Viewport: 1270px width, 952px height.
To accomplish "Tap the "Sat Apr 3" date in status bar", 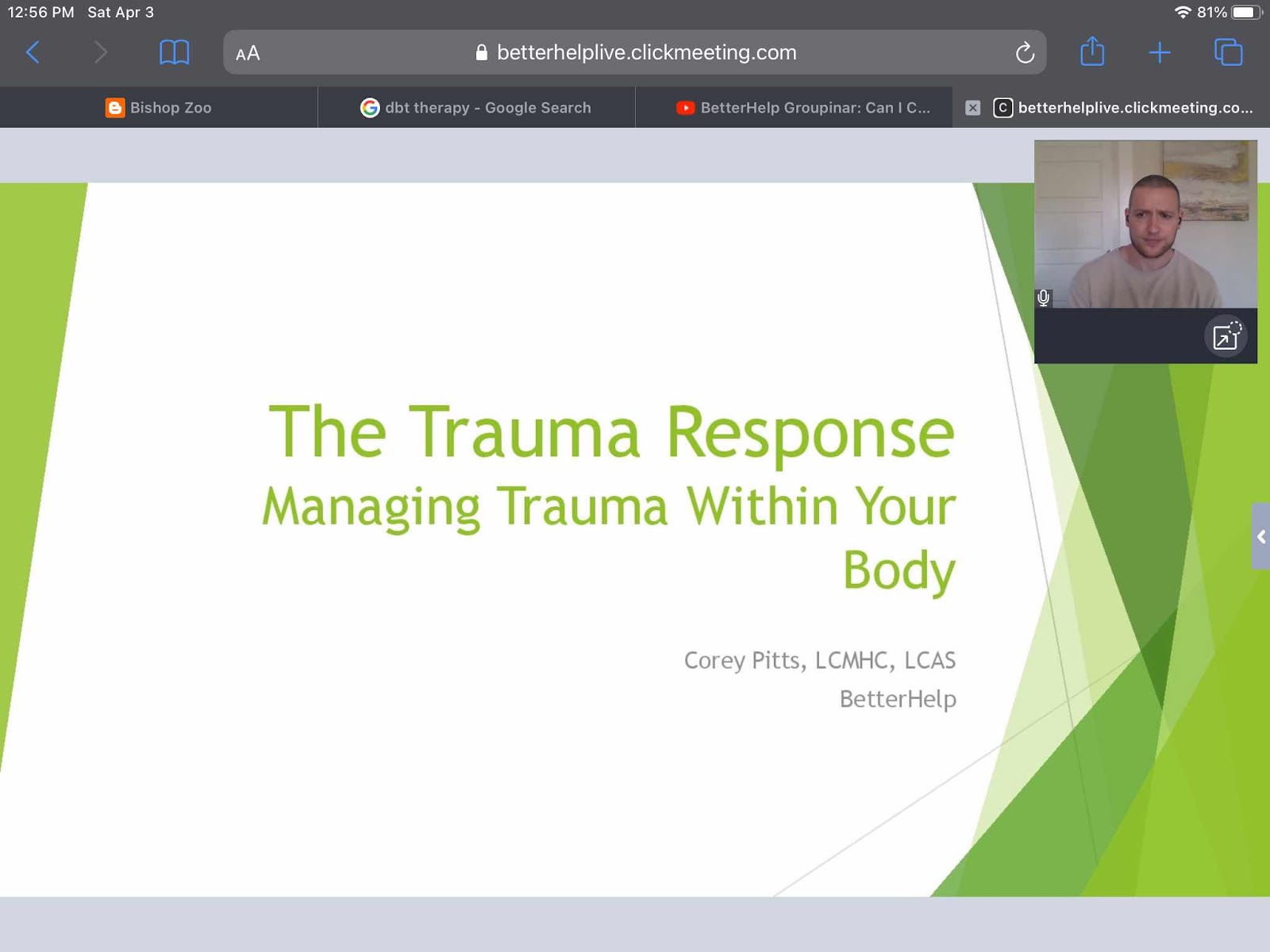I will [121, 12].
